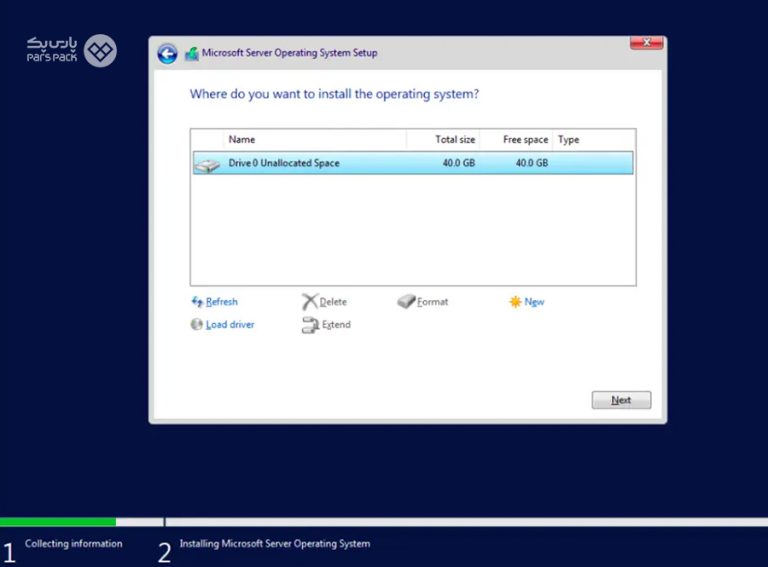Image resolution: width=768 pixels, height=567 pixels.
Task: Click the Pars Pack logo
Action: [x=72, y=50]
